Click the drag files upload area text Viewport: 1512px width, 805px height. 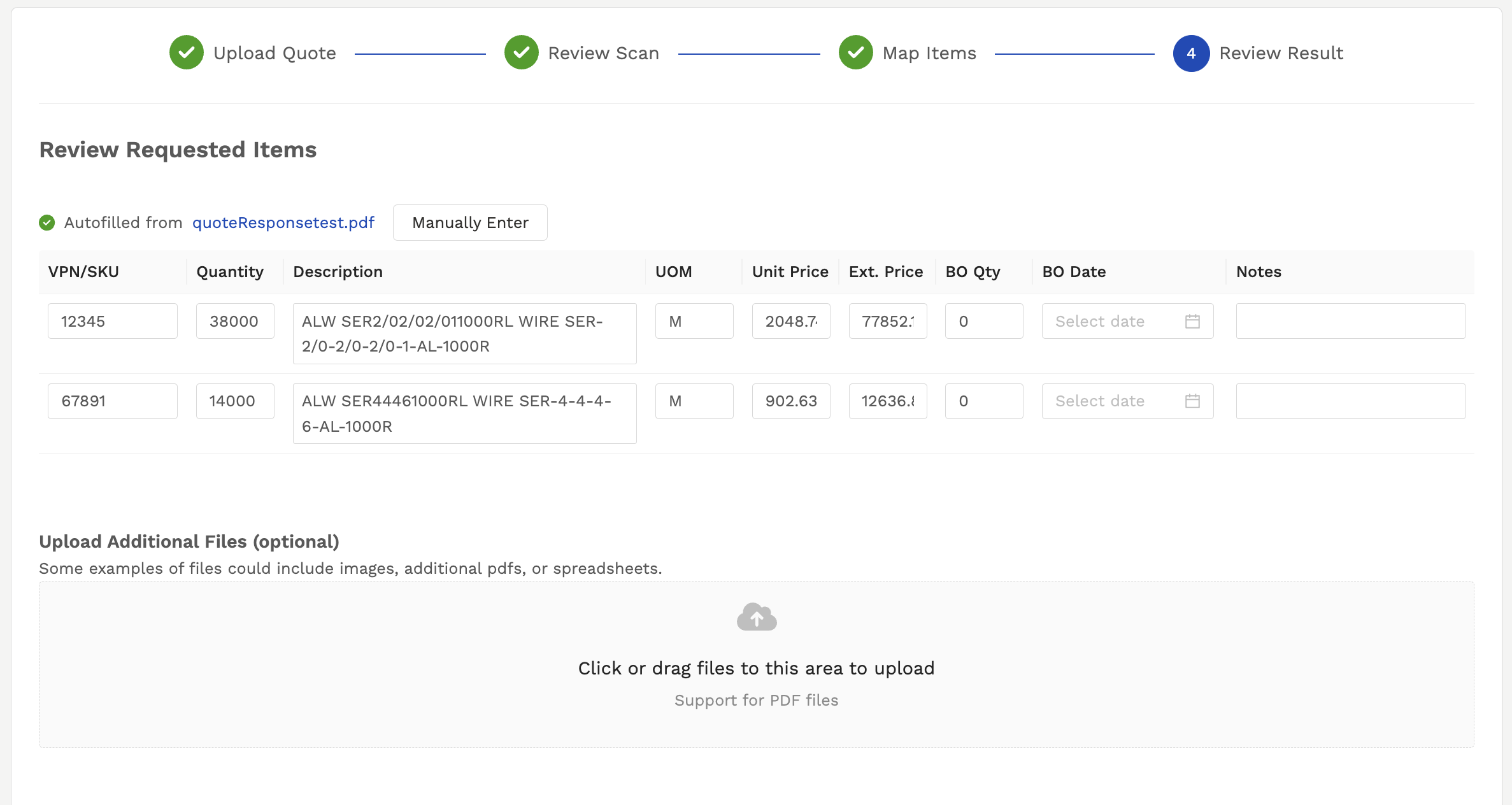756,668
